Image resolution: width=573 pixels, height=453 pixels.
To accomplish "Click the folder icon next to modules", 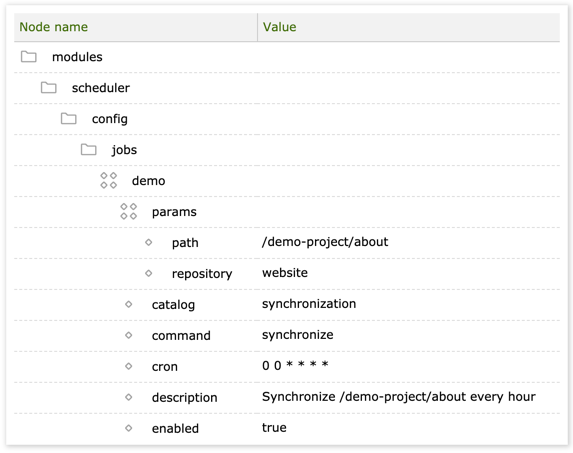I will pyautogui.click(x=29, y=57).
